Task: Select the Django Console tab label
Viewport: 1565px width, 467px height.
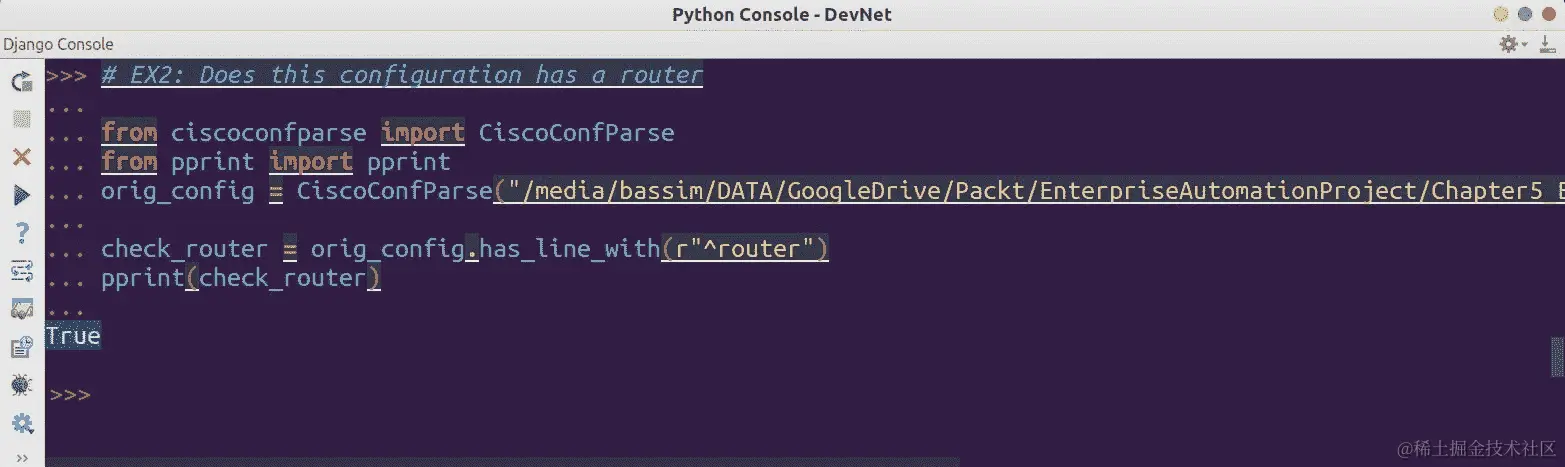Action: coord(57,44)
